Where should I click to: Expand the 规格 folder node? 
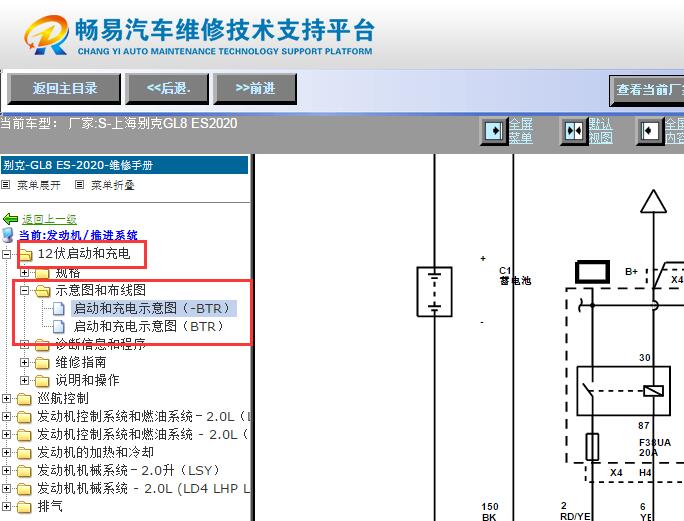pos(24,273)
